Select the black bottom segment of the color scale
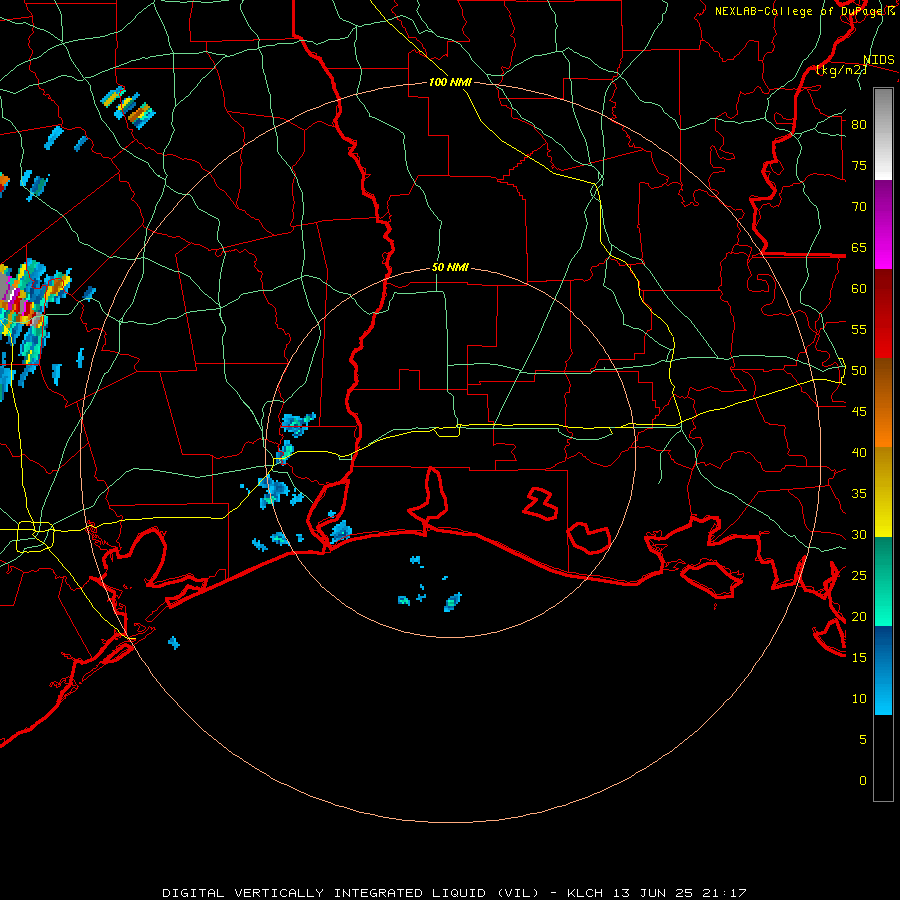 [883, 758]
